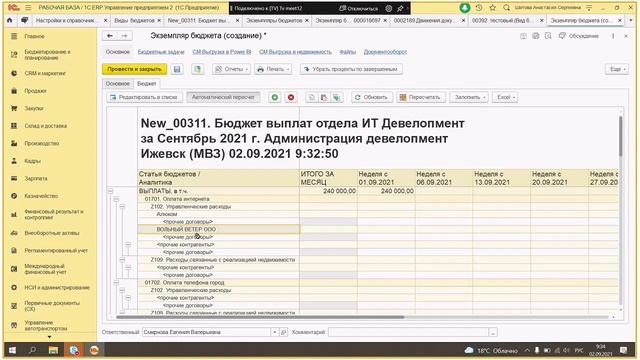
Task: Click the green notifications bell icon
Action: (x=464, y=8)
